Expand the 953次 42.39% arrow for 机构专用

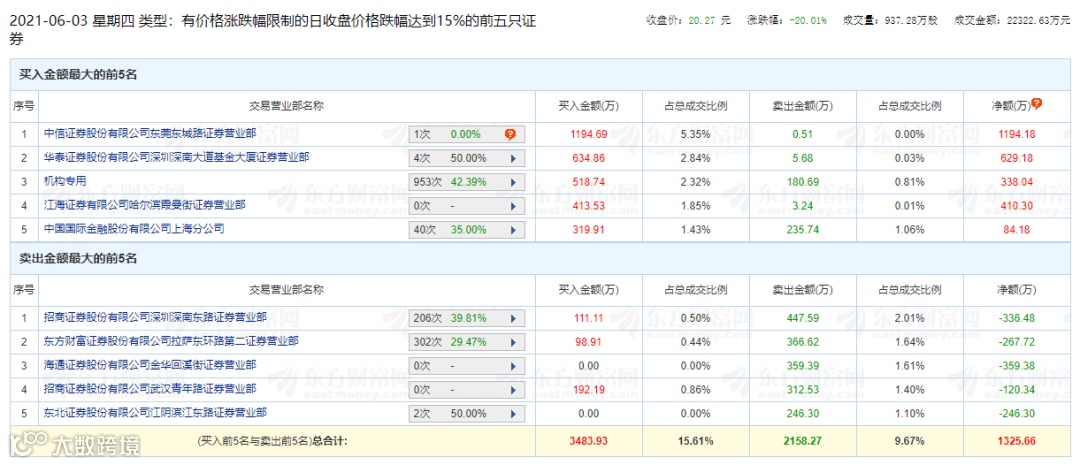click(513, 183)
